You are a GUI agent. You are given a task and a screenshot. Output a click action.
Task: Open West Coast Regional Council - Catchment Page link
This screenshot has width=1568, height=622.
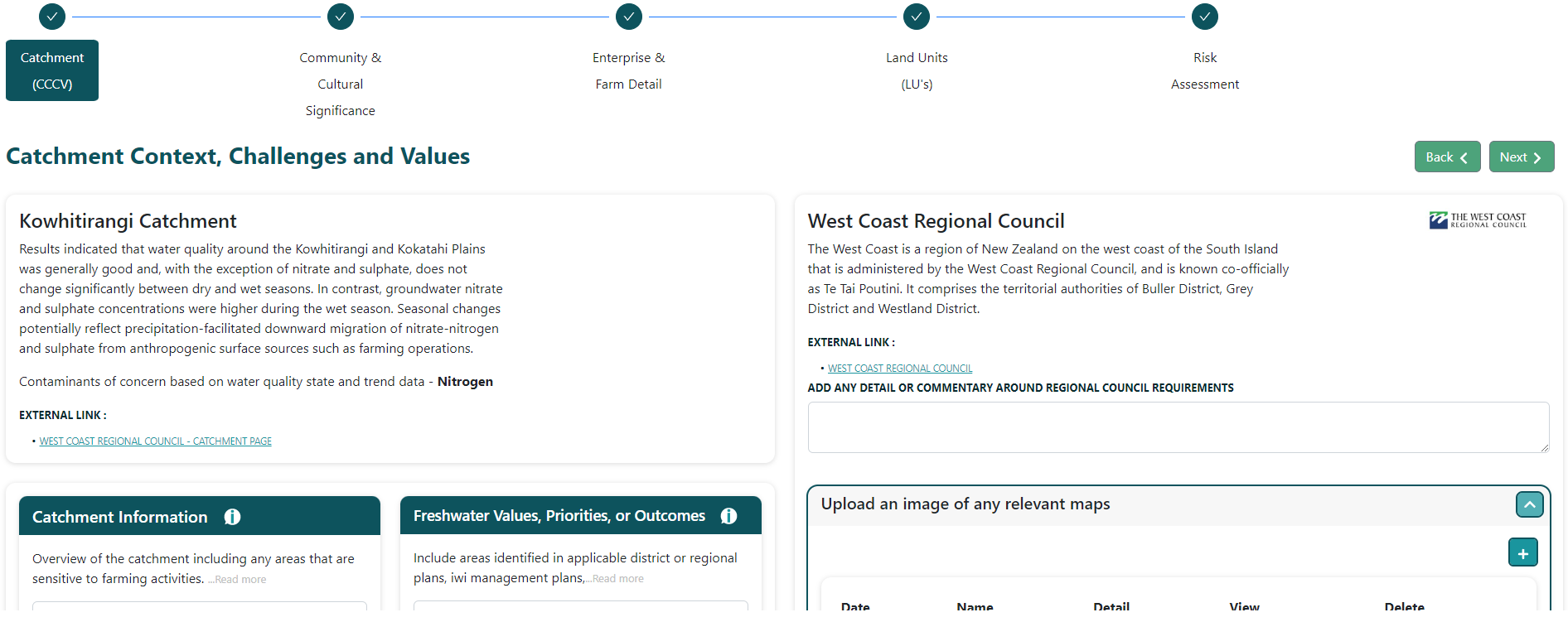156,441
